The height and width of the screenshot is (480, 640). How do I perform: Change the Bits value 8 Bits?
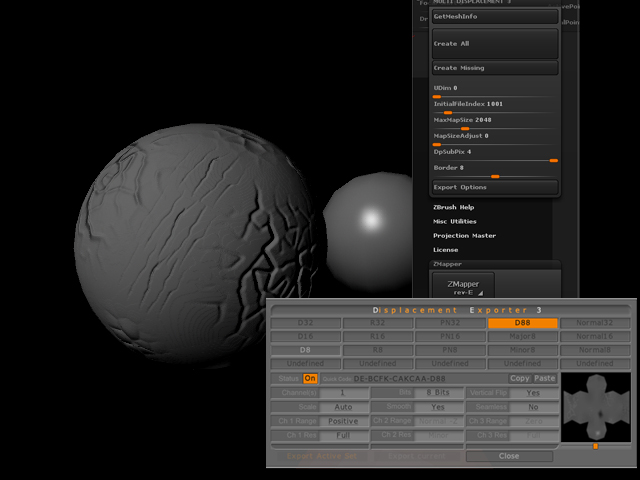point(438,393)
